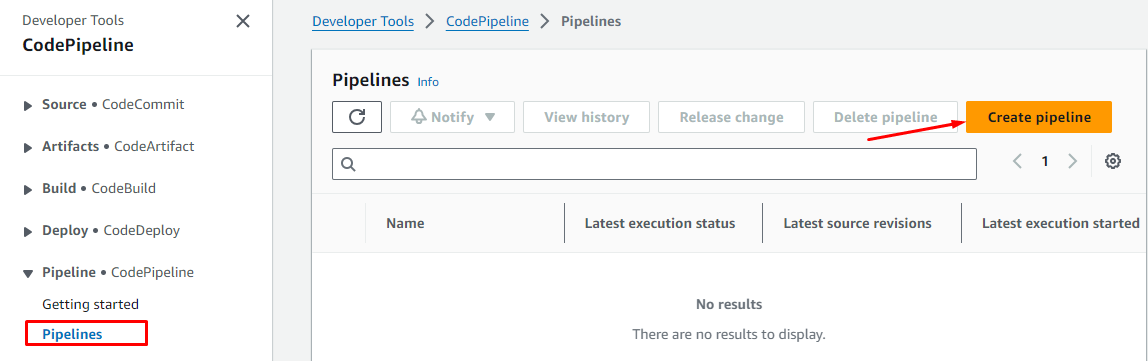Viewport: 1148px width, 361px height.
Task: Click Latest source revisions column header
Action: (x=857, y=223)
